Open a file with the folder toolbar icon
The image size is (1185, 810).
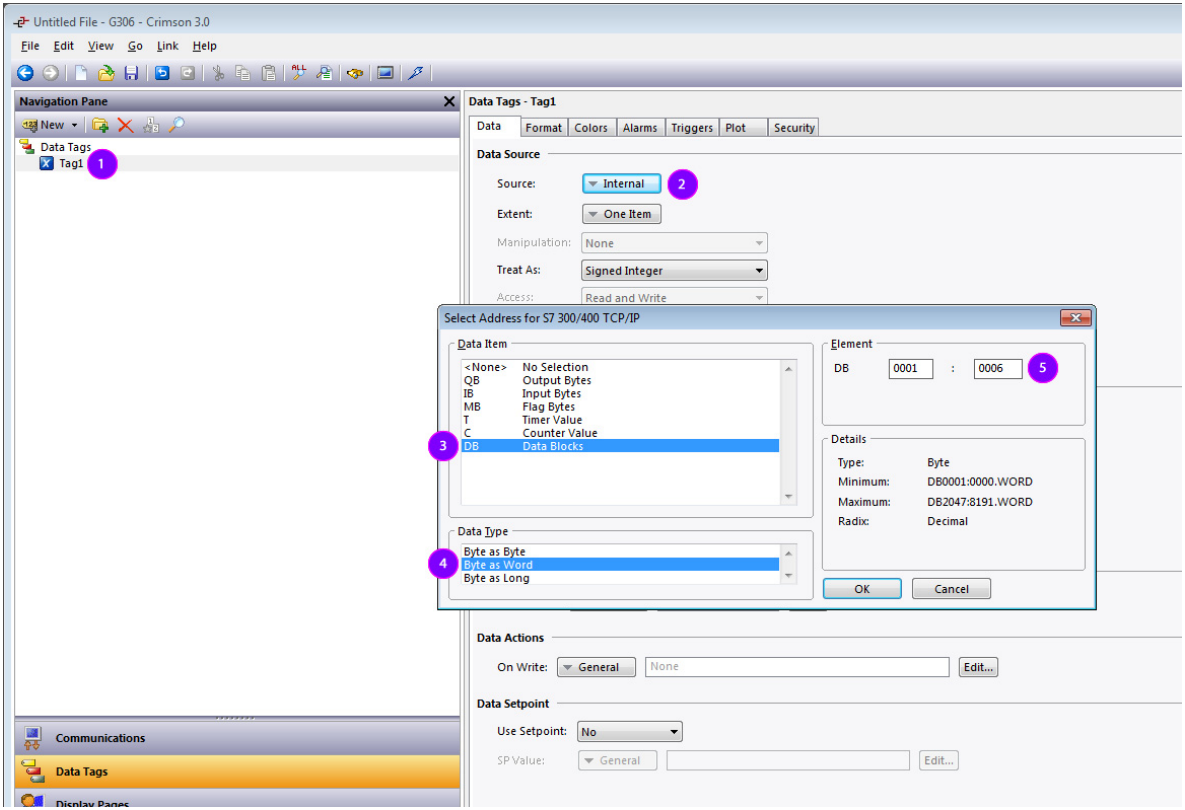(x=106, y=73)
